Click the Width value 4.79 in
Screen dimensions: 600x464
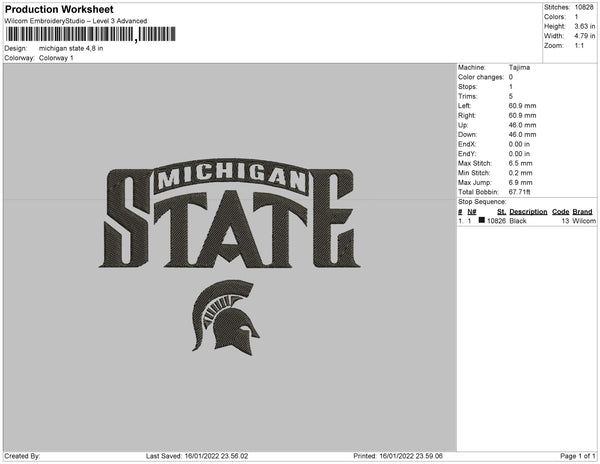click(584, 36)
